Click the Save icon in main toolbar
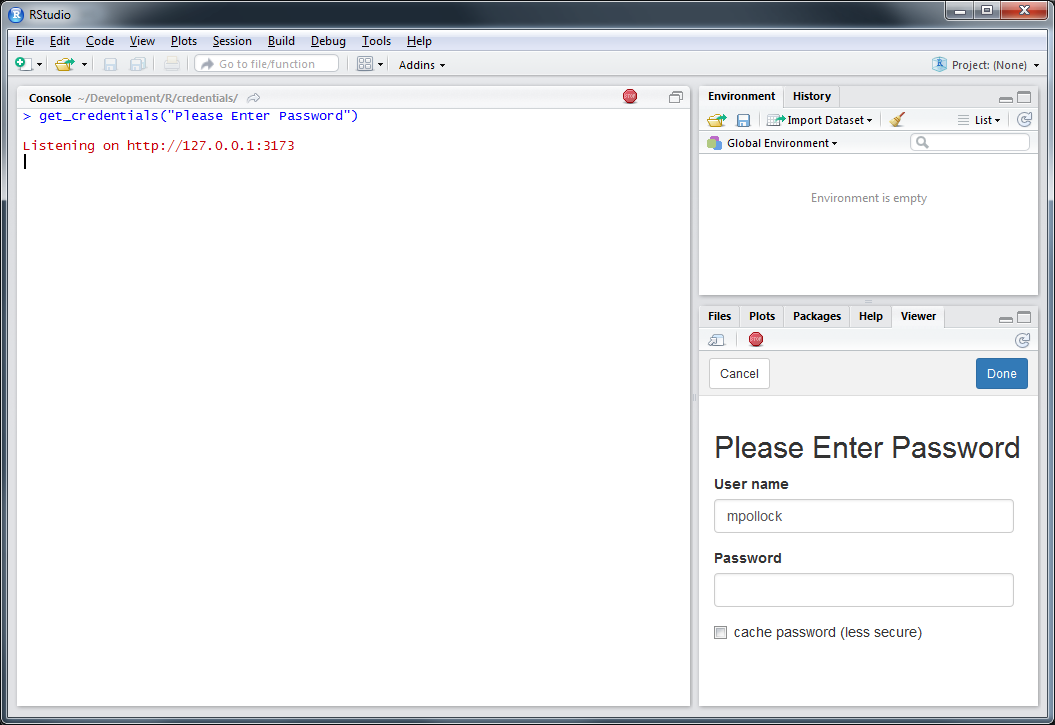 (x=110, y=64)
